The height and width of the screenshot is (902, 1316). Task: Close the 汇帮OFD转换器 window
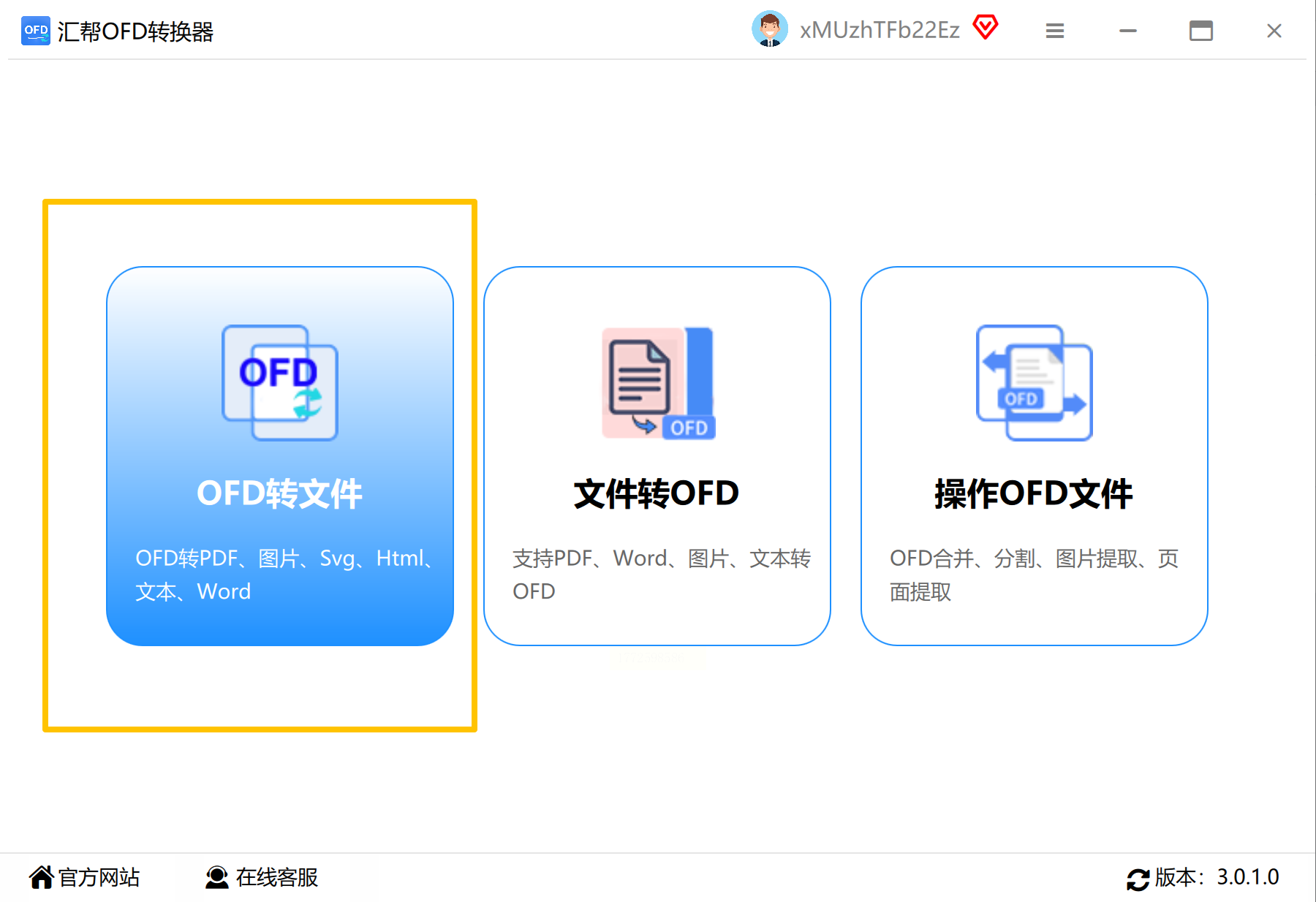tap(1274, 31)
